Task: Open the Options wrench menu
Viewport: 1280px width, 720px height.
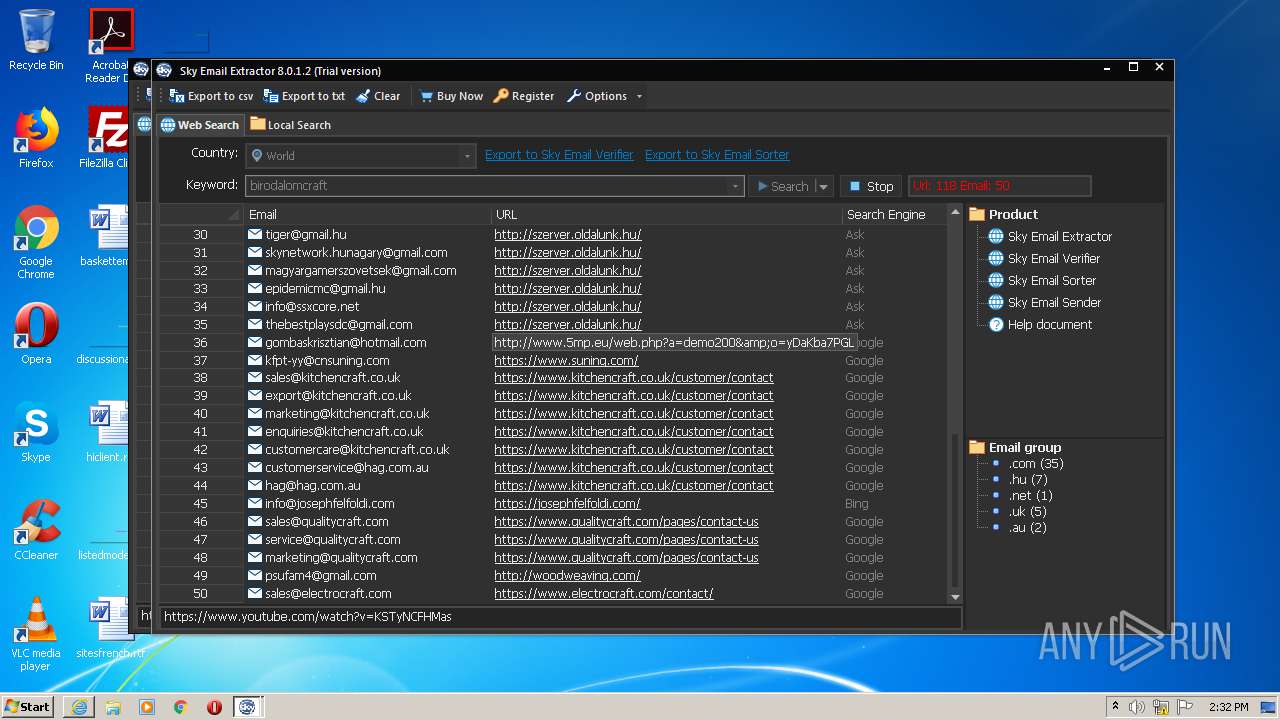Action: click(x=597, y=96)
